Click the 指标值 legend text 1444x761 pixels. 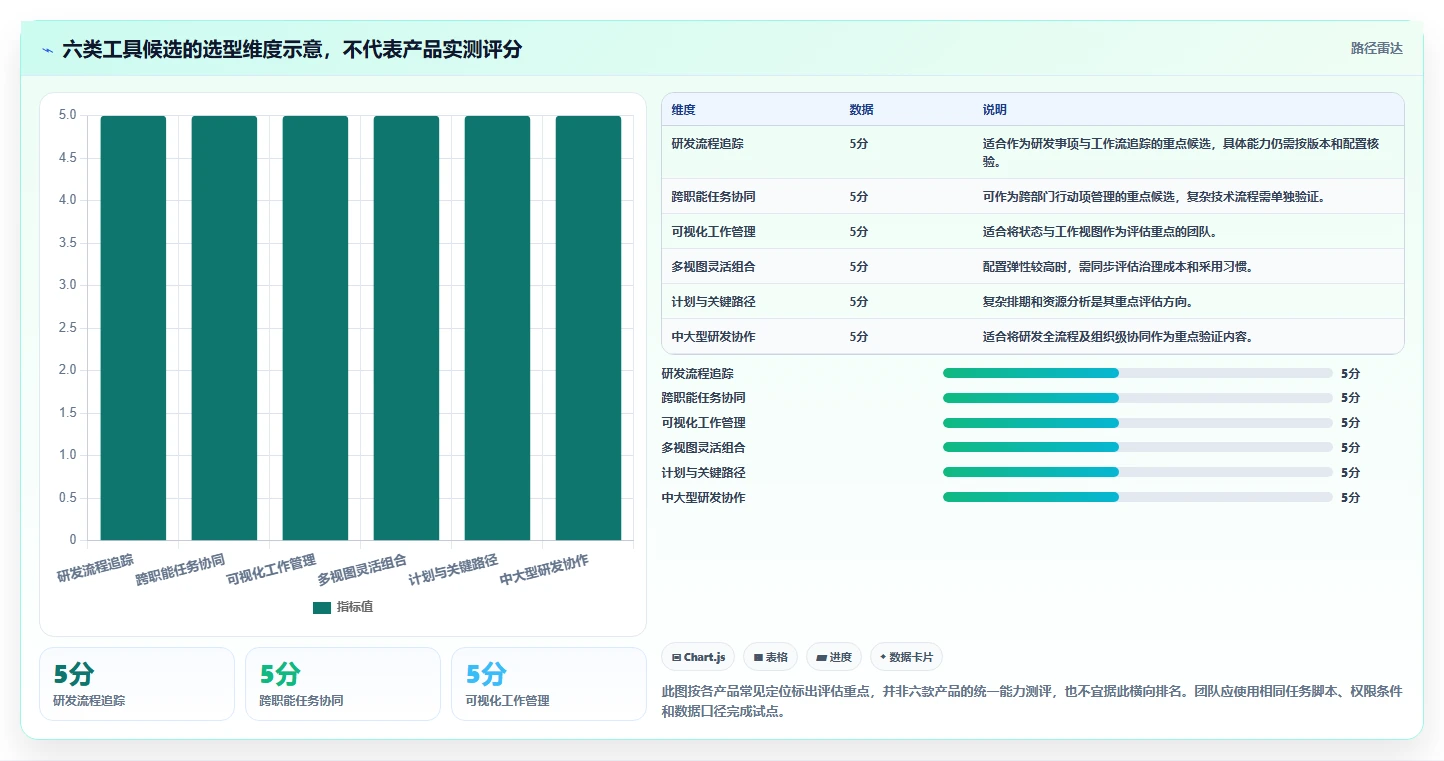click(x=355, y=607)
